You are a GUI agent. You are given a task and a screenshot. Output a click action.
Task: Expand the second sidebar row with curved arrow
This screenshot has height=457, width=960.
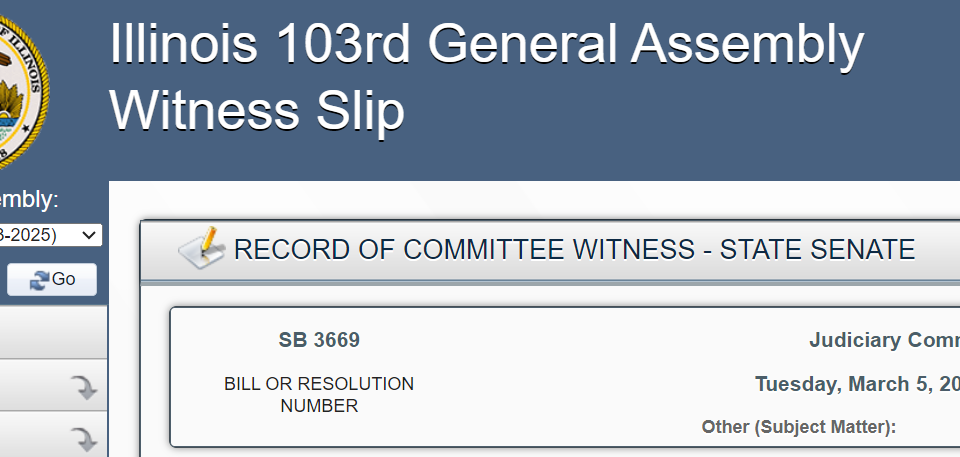click(53, 434)
